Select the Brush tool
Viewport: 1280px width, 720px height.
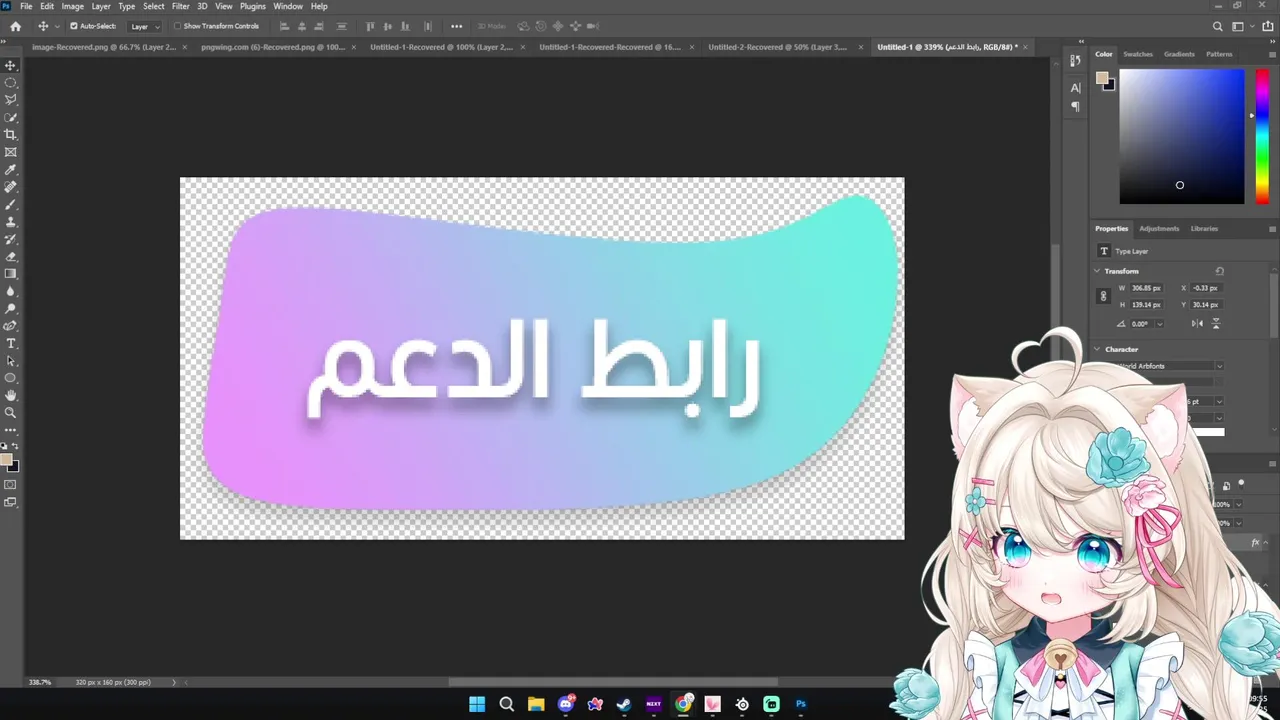click(11, 205)
